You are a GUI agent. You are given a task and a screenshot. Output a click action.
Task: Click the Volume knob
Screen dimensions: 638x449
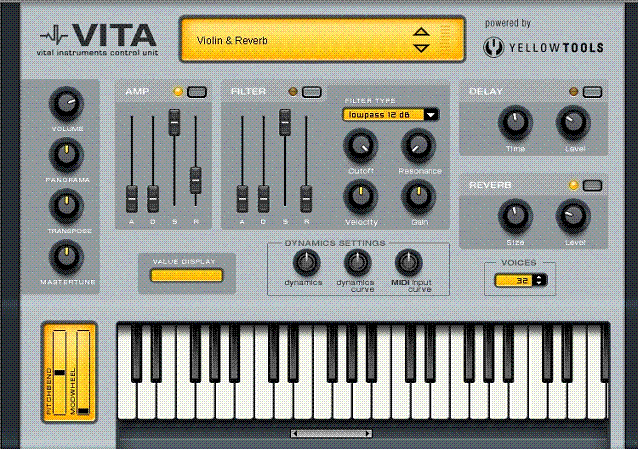click(67, 104)
